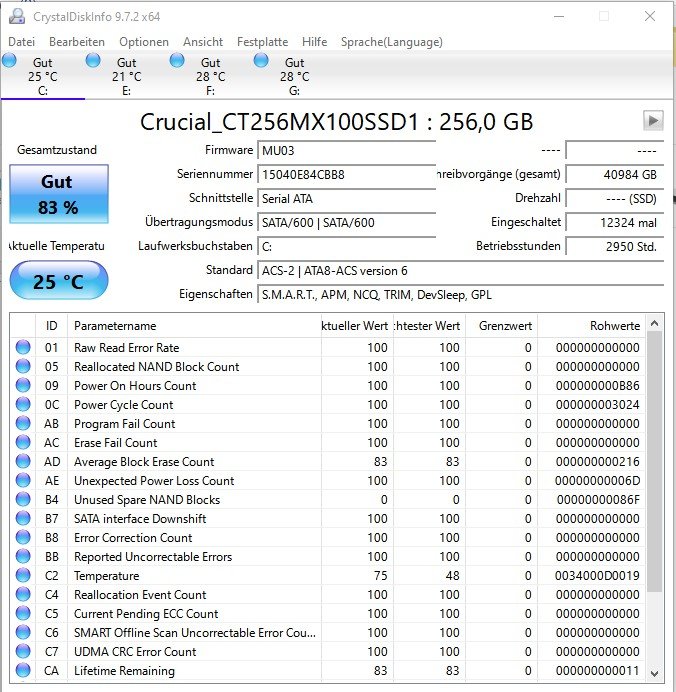The width and height of the screenshot is (676, 692).
Task: Click the status orb for Power Cycle Count
Action: (x=23, y=404)
